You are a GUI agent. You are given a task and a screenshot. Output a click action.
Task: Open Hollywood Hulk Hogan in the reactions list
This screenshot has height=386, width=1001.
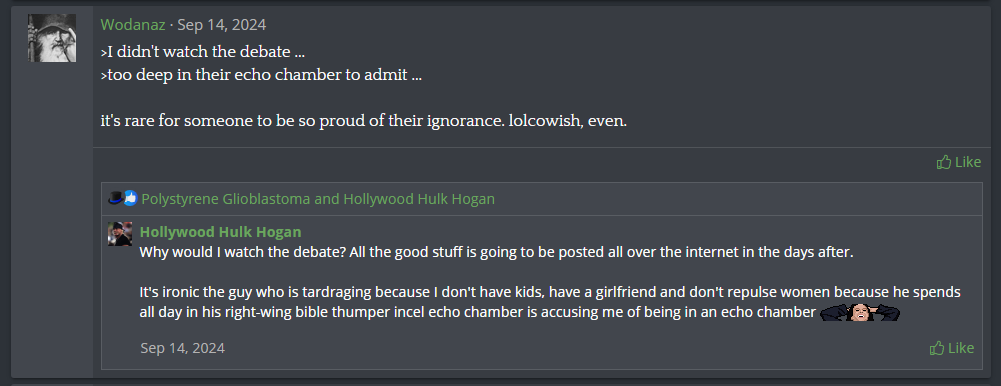tap(419, 199)
